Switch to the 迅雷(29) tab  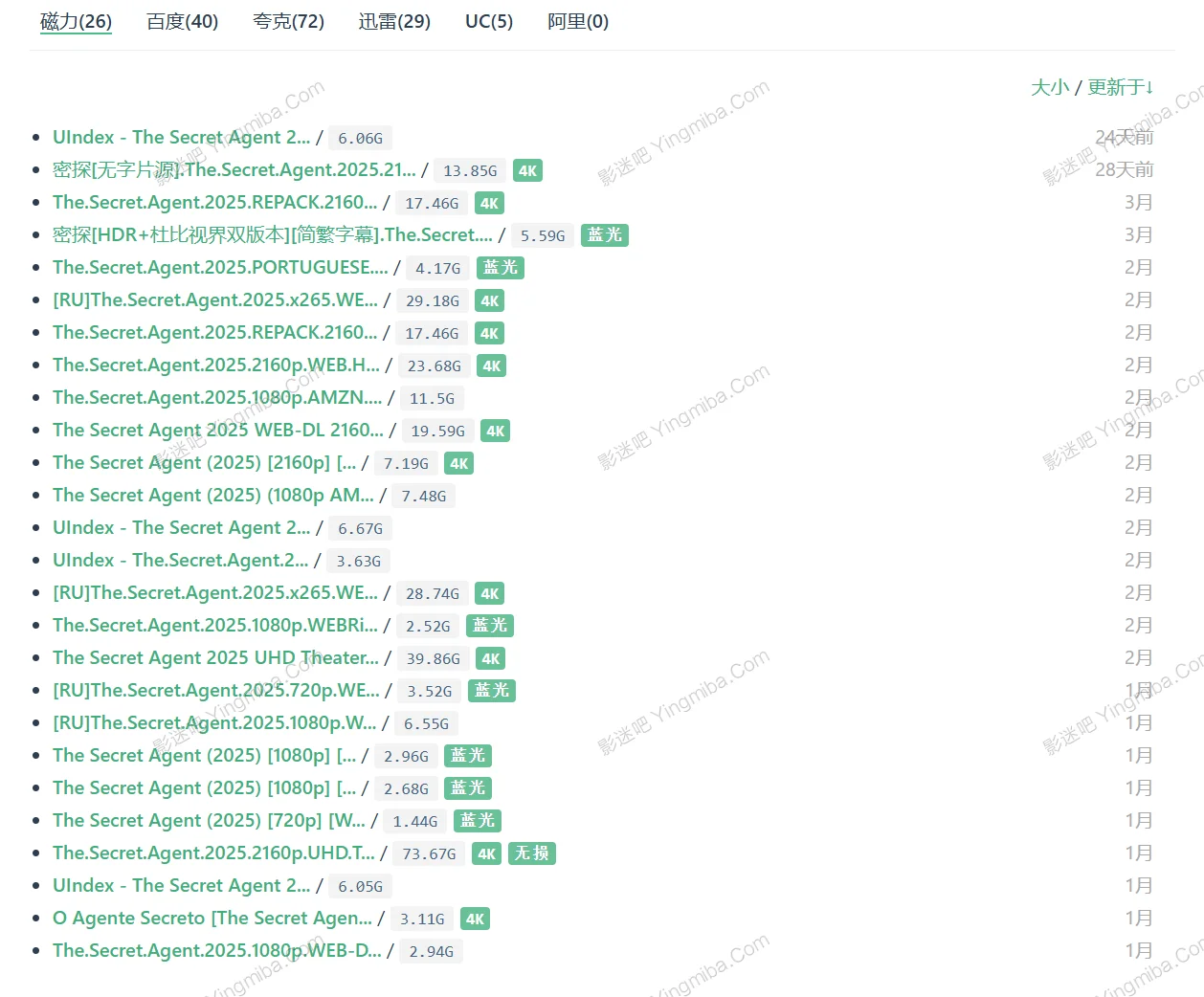pyautogui.click(x=393, y=21)
